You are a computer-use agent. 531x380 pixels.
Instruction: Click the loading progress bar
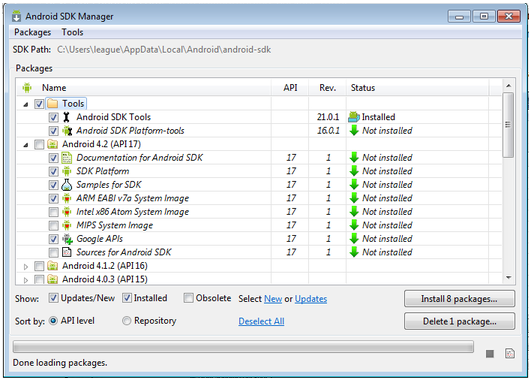[x=243, y=346]
